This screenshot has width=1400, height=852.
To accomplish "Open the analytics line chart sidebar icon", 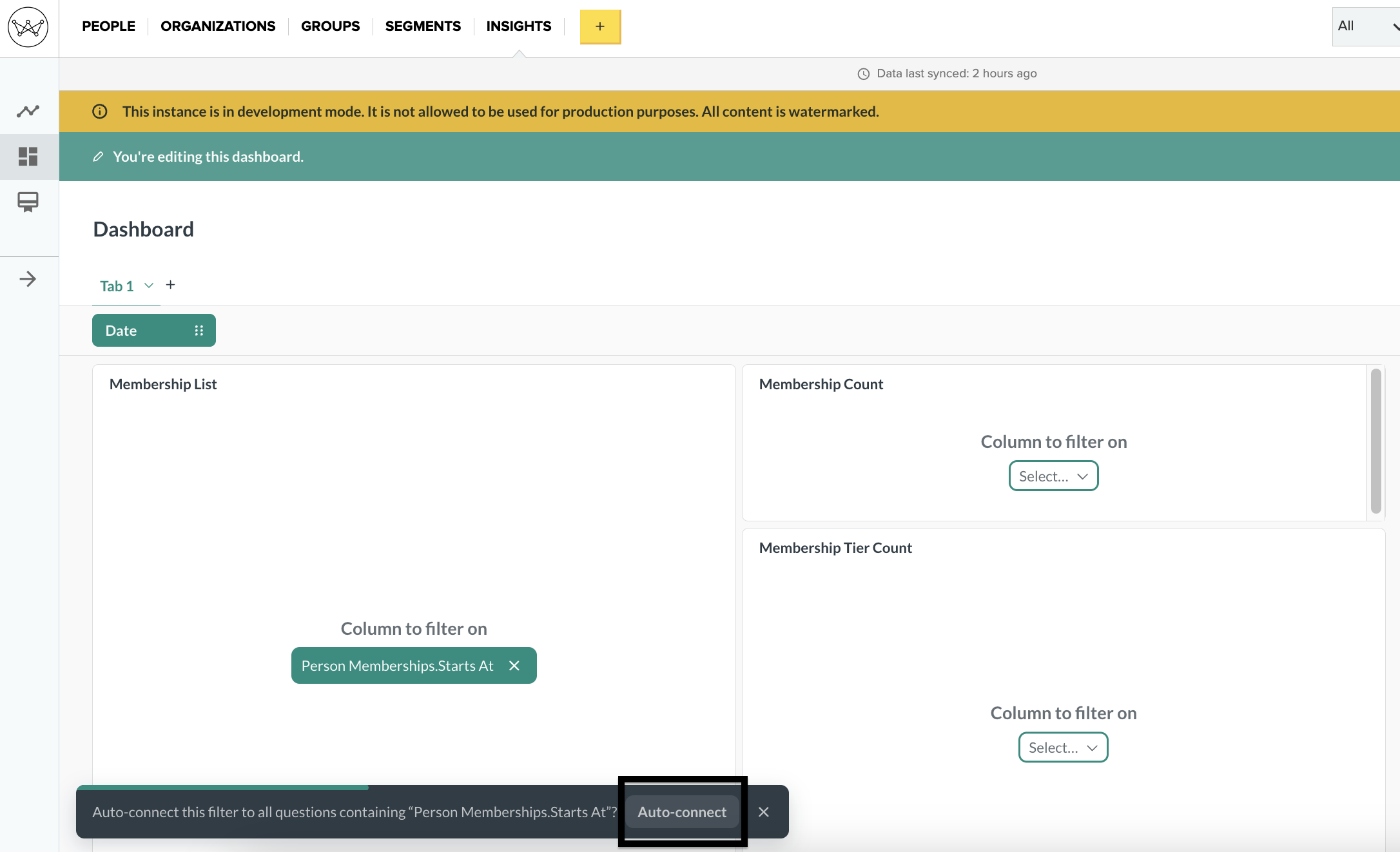I will pos(28,111).
